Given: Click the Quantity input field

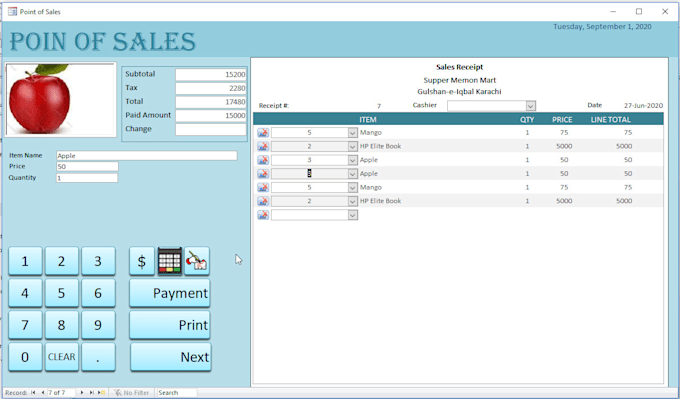Looking at the screenshot, I should (x=87, y=178).
